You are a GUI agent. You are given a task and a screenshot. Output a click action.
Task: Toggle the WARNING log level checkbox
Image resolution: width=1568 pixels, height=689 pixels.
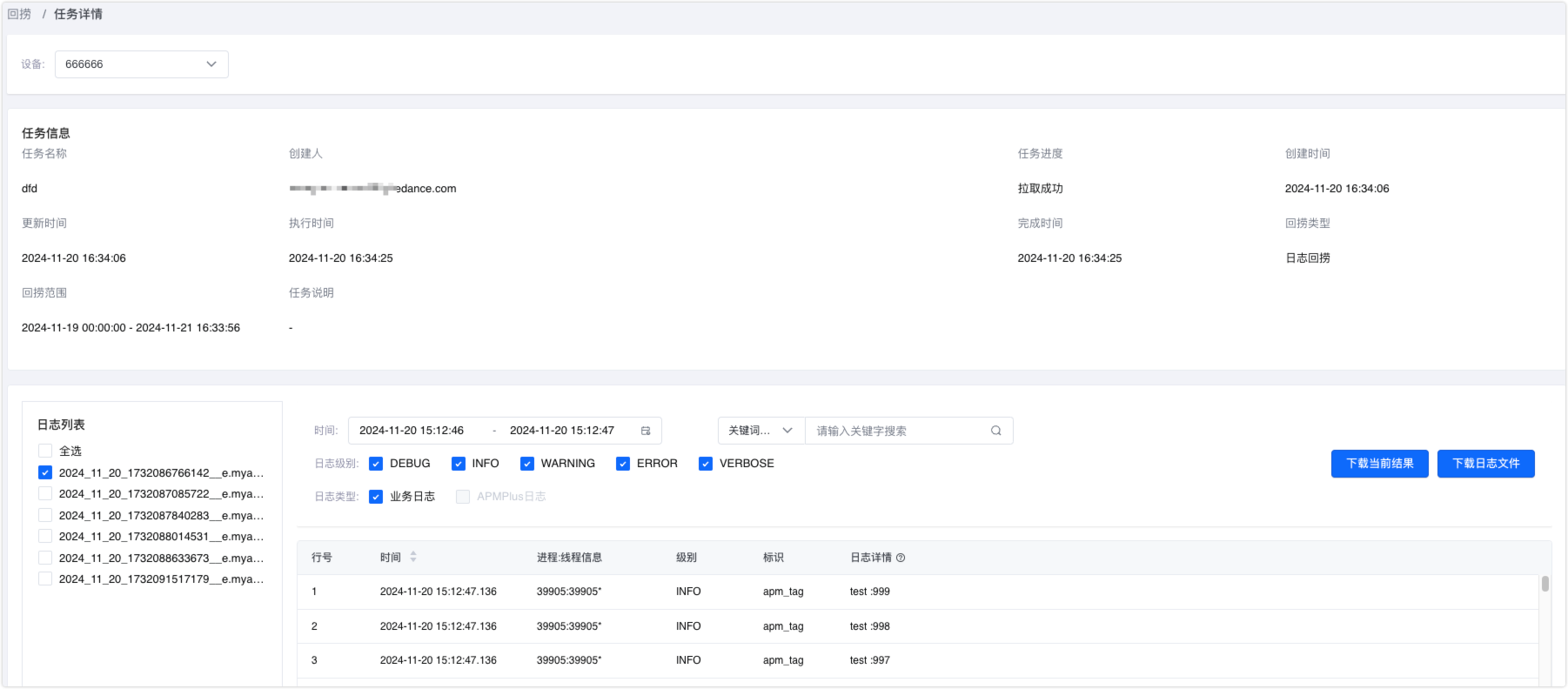527,464
